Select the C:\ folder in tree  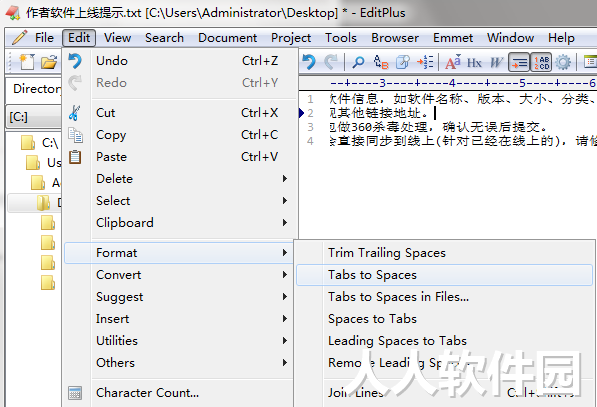[x=40, y=143]
